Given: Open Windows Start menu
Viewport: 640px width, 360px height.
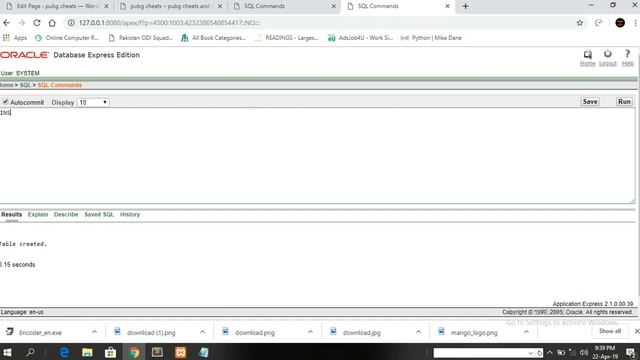Looking at the screenshot, I should click(7, 352).
